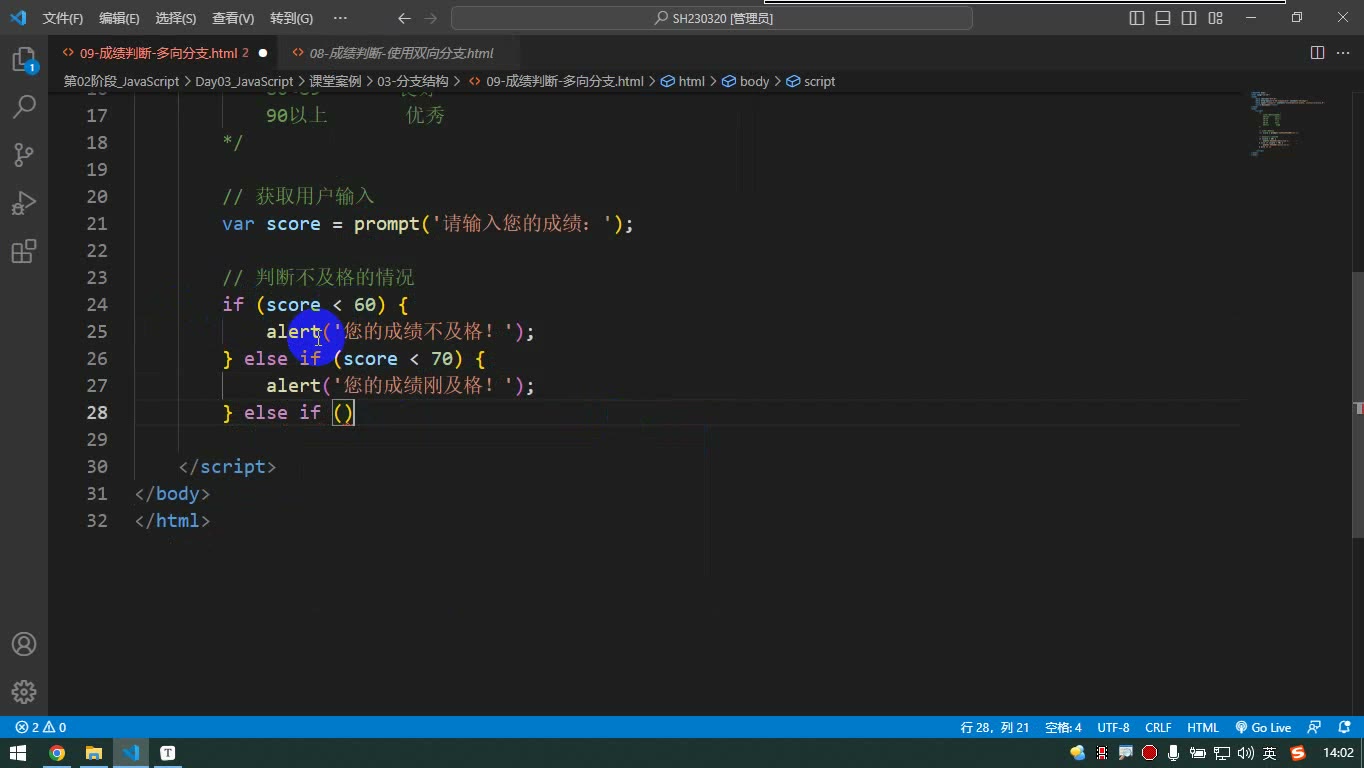The image size is (1364, 768).
Task: Change the UTF-8 file encoding
Action: [x=1113, y=728]
